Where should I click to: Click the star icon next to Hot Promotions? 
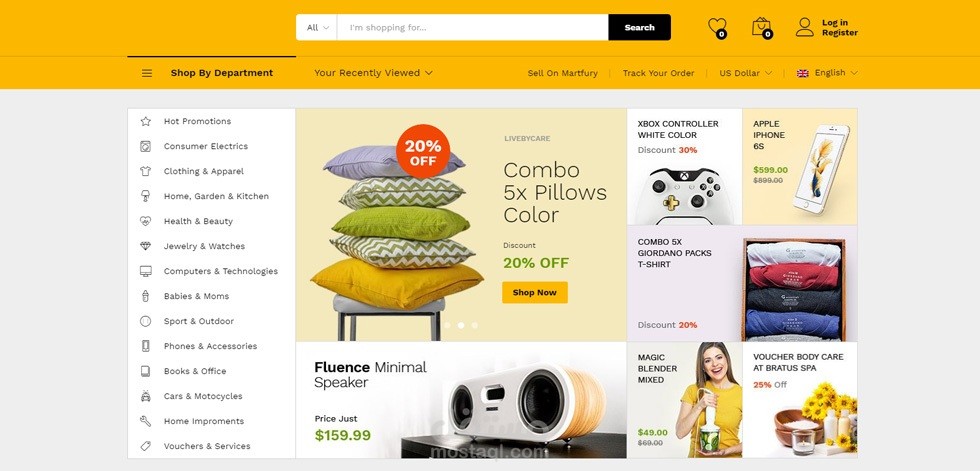[x=146, y=121]
